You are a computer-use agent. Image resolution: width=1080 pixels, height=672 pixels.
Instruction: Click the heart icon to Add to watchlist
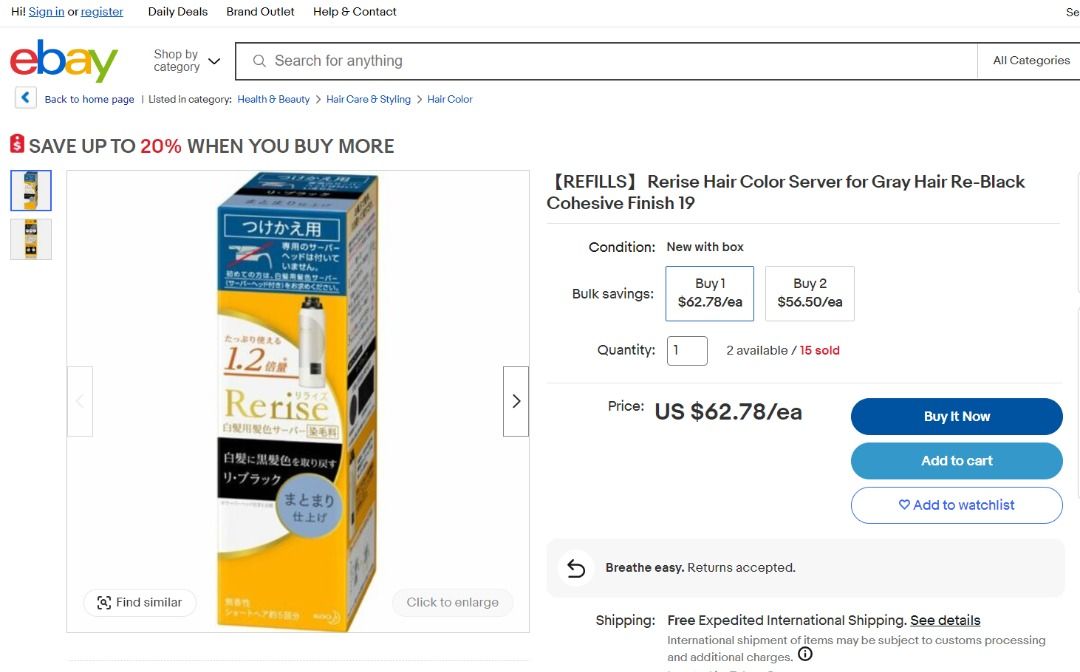click(x=903, y=506)
